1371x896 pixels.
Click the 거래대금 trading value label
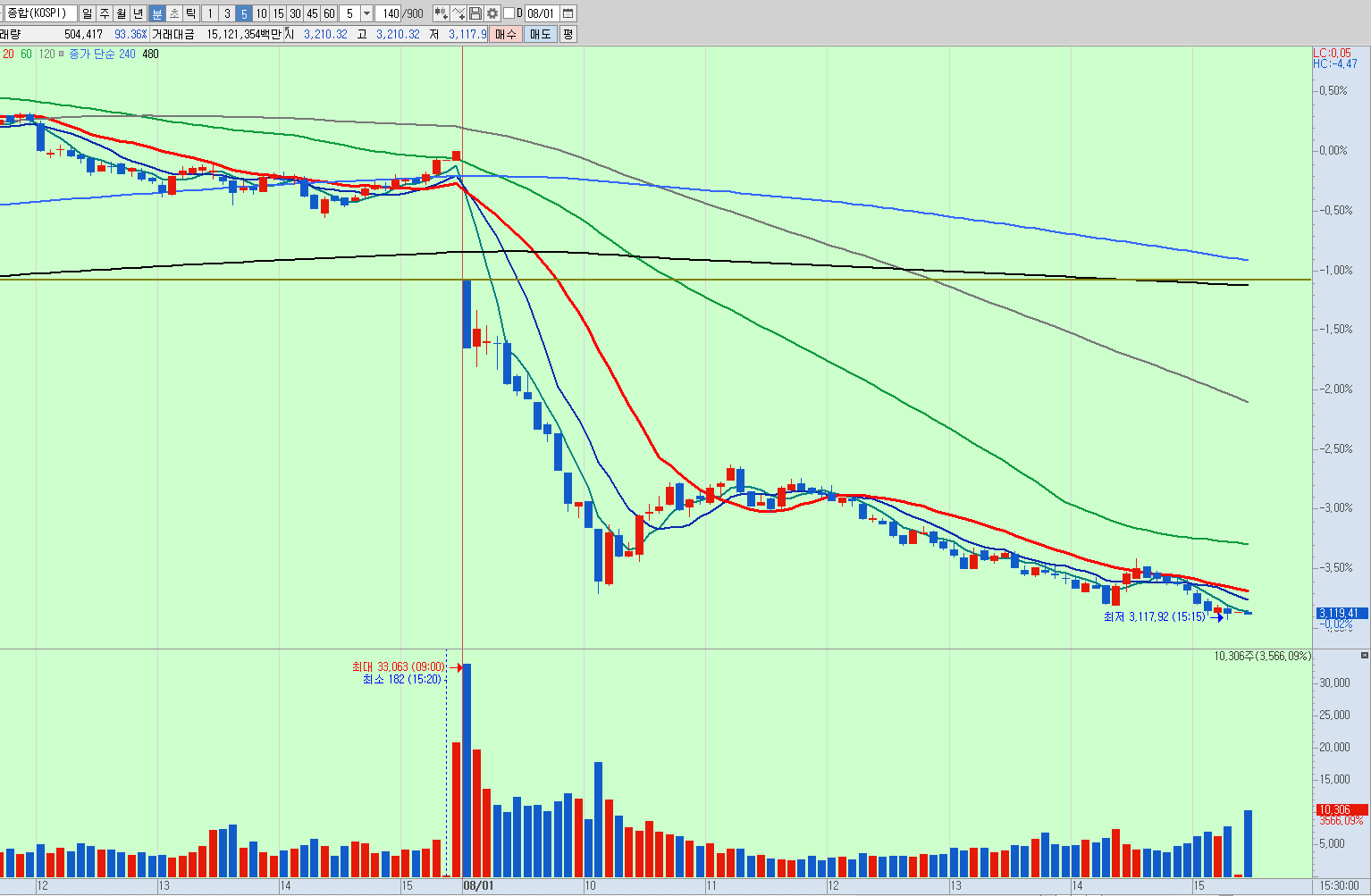tap(172, 34)
